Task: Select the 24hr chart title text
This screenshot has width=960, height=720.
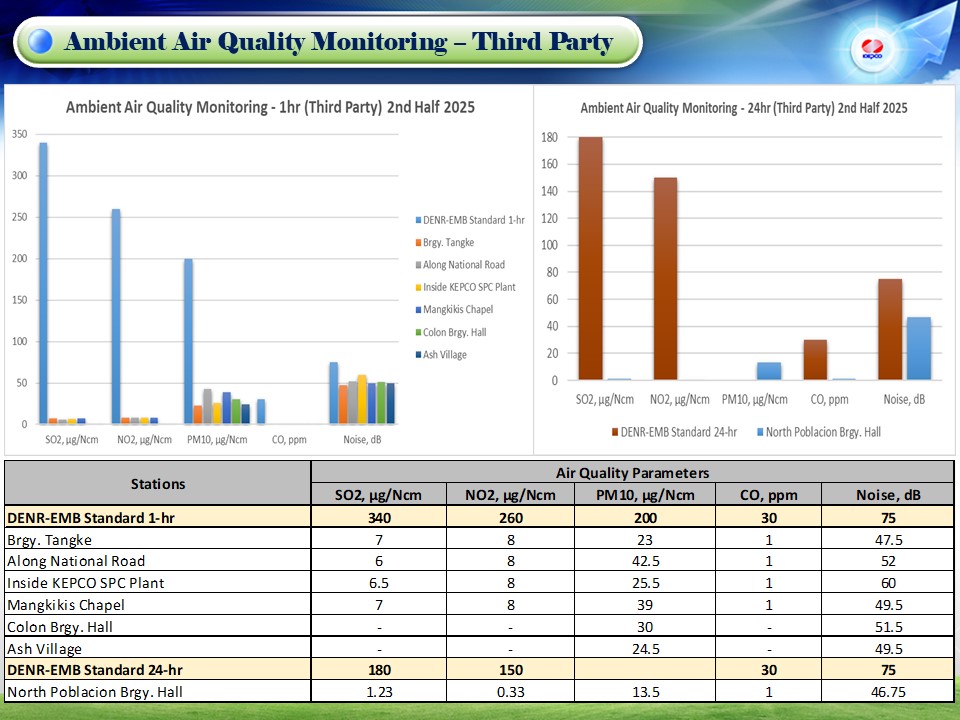Action: click(x=744, y=108)
